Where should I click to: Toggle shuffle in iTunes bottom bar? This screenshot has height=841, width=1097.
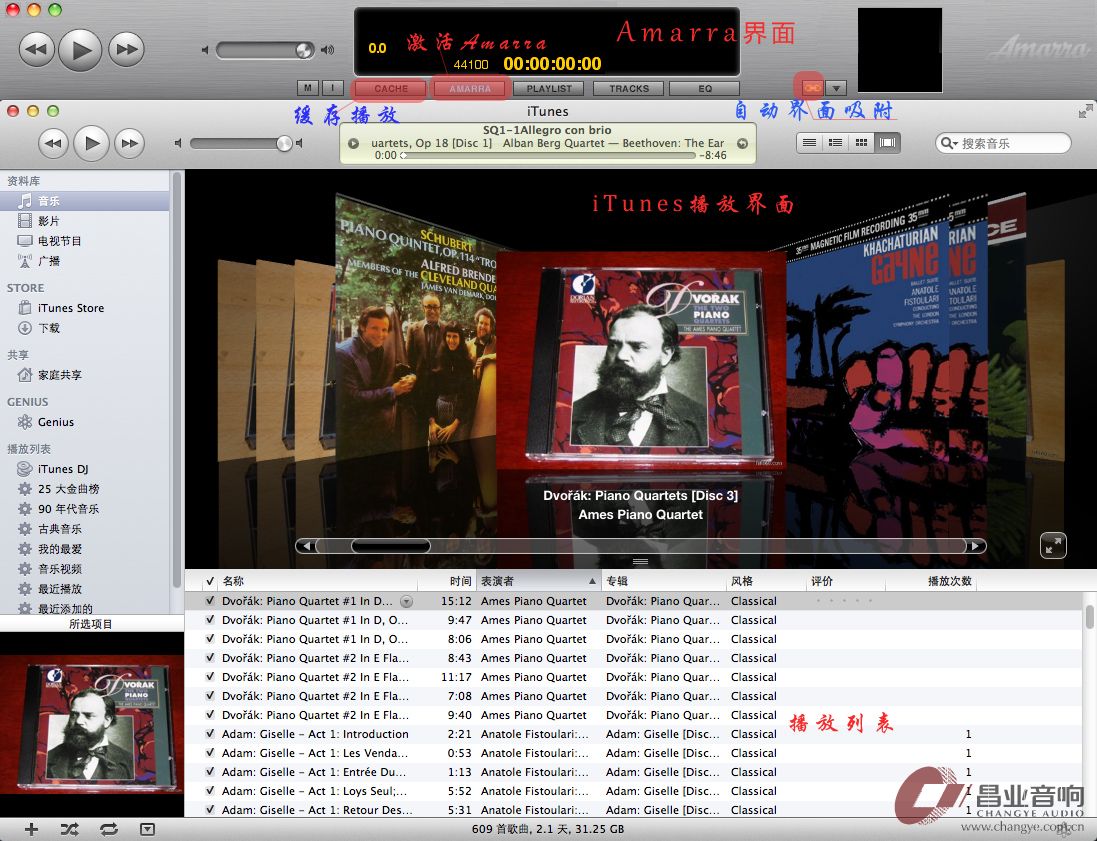(69, 829)
